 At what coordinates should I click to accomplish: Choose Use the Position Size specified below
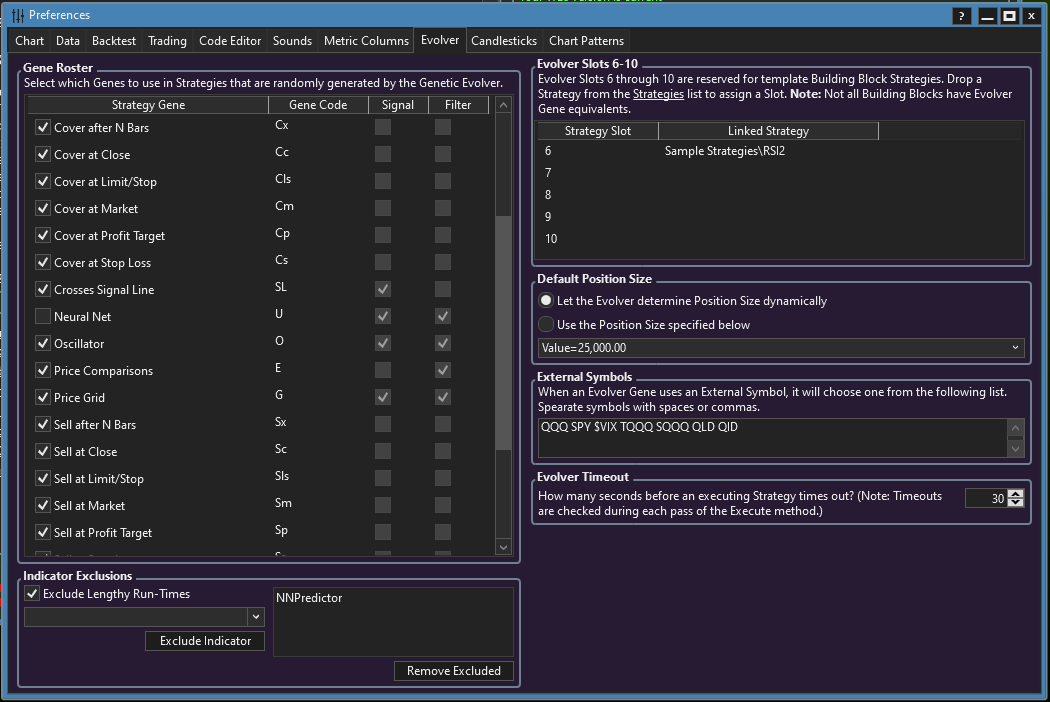click(x=546, y=324)
